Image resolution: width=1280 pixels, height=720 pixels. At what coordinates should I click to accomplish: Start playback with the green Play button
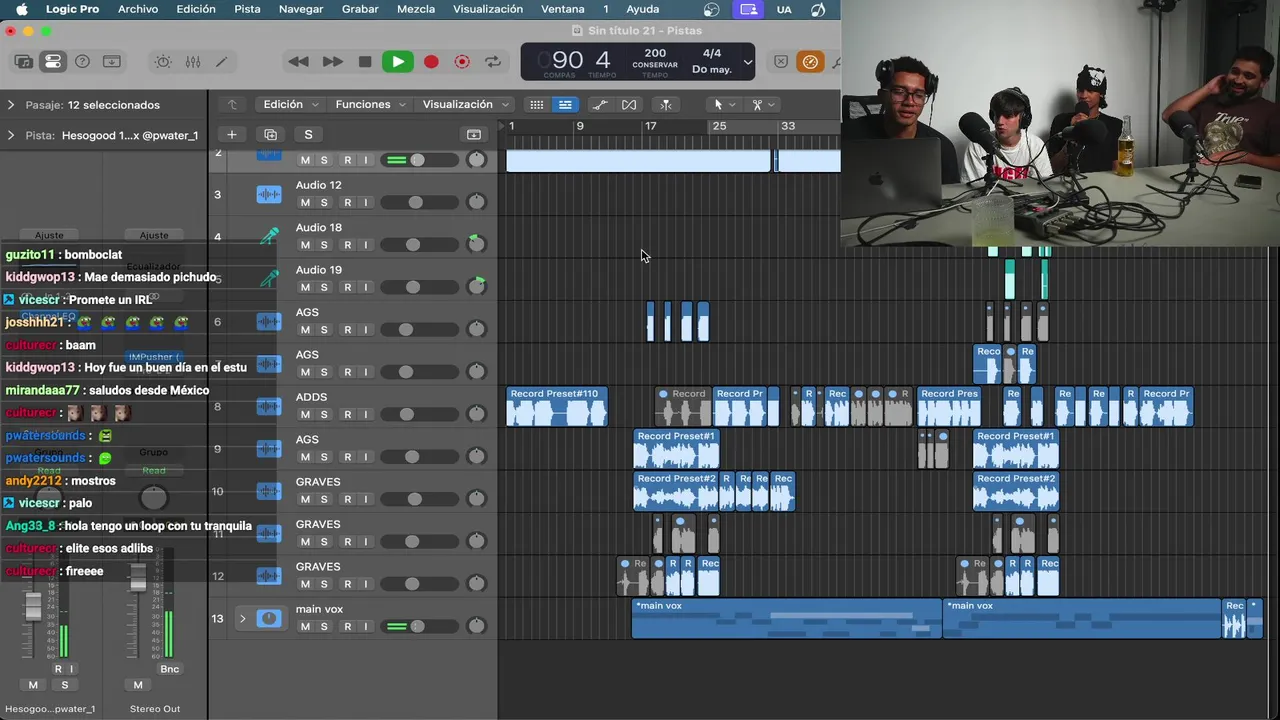397,62
